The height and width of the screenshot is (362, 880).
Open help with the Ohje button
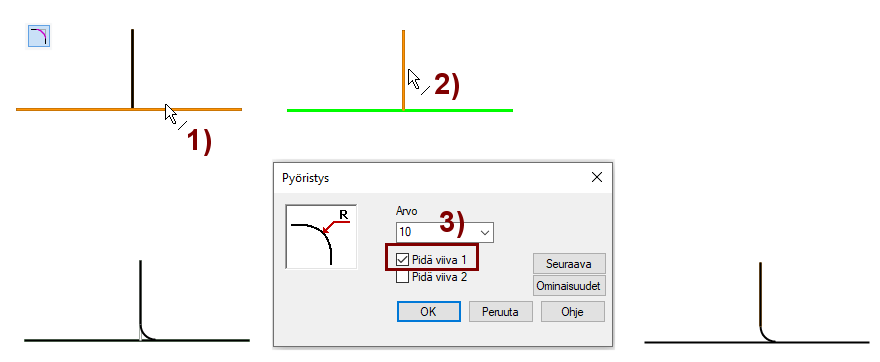[x=572, y=311]
